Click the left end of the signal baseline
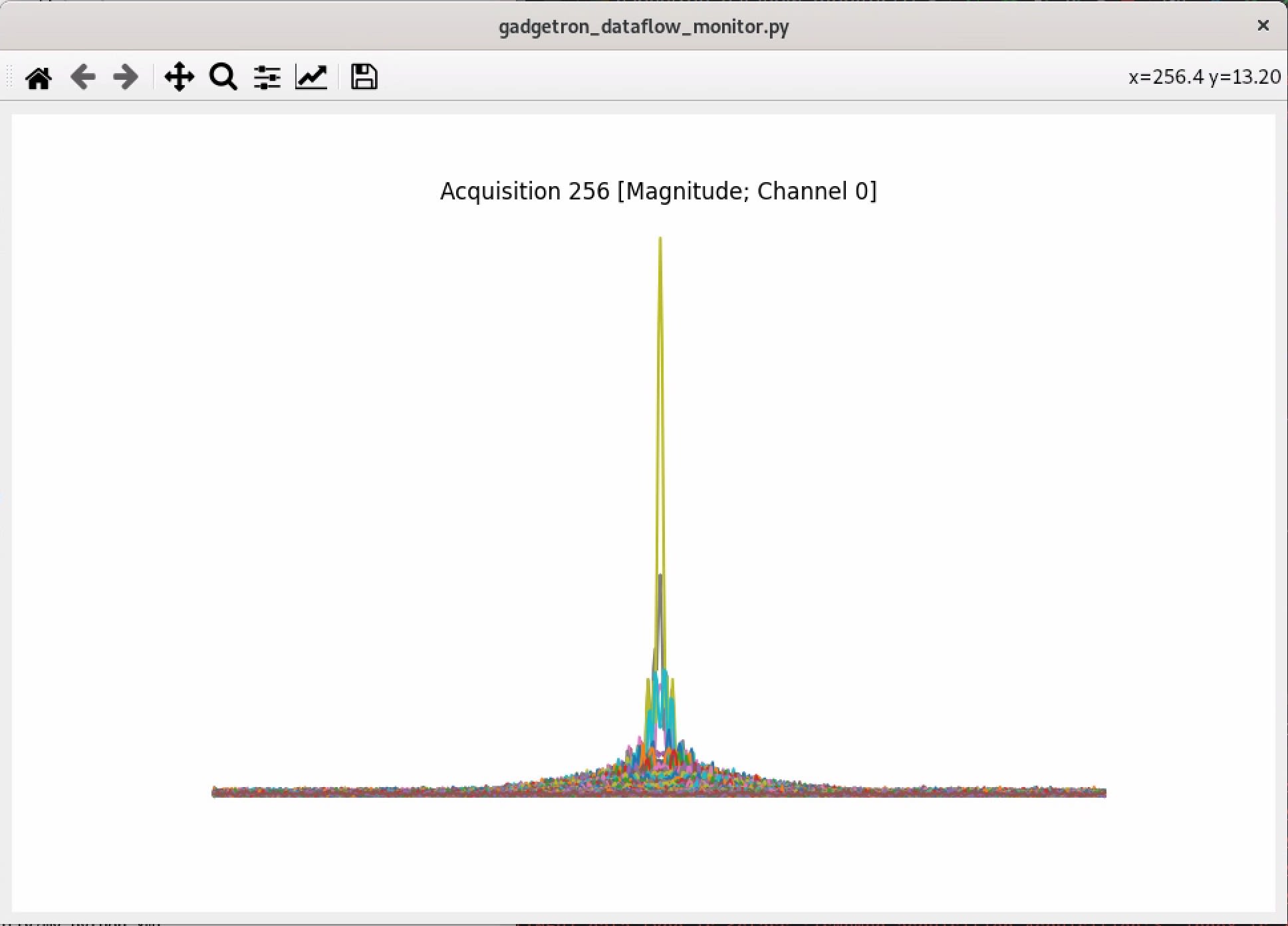The image size is (1288, 926). click(x=214, y=792)
